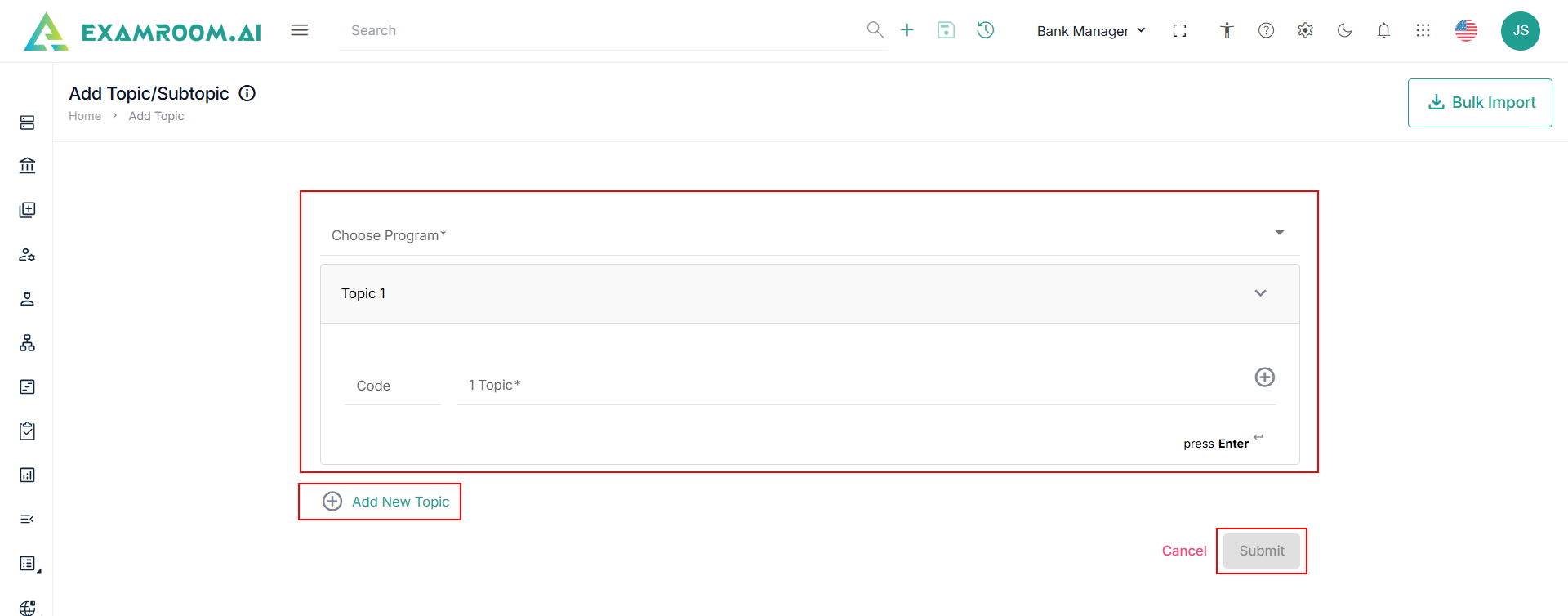Image resolution: width=1568 pixels, height=616 pixels.
Task: Open the apps grid icon
Action: pyautogui.click(x=1423, y=30)
